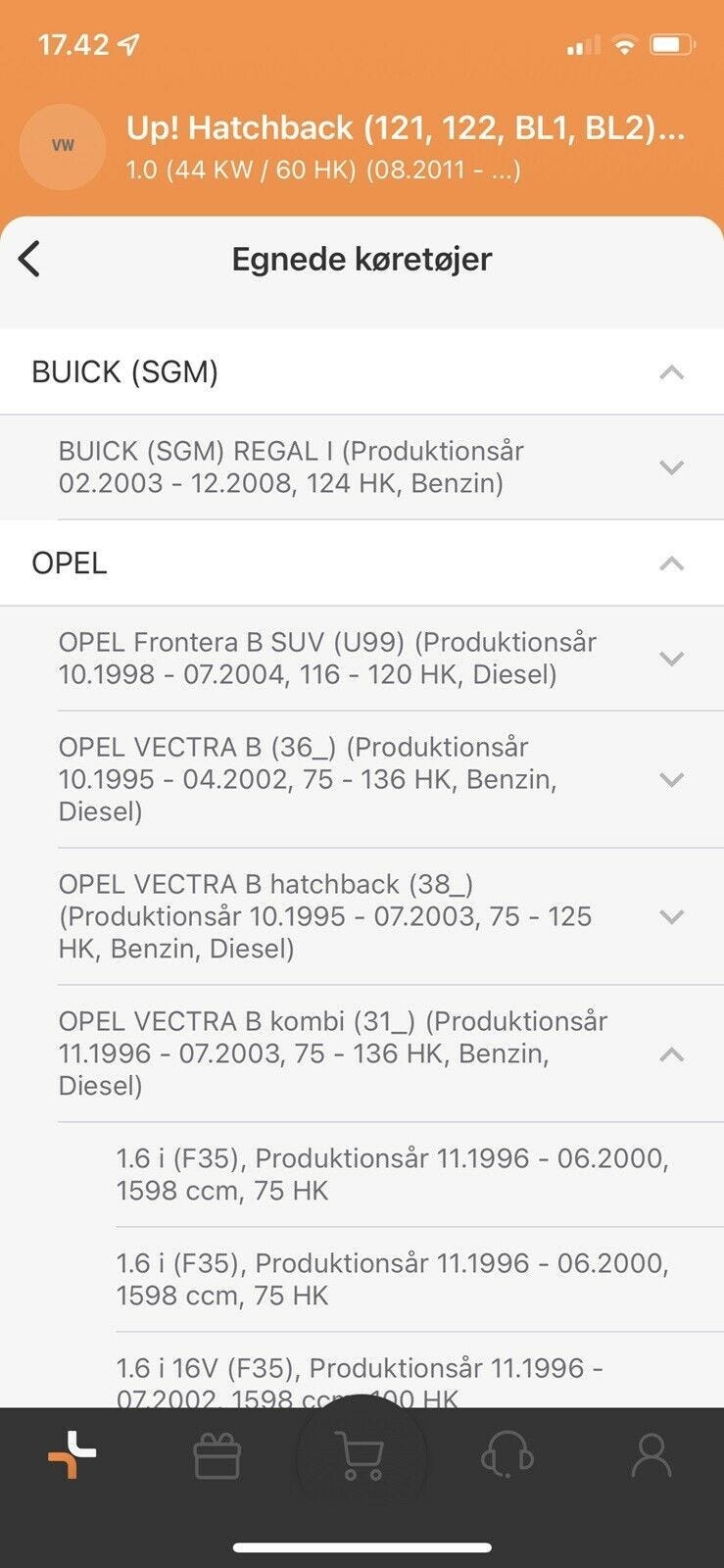Open the user profile icon
Screen dimensions: 724x1568
pos(651,1456)
